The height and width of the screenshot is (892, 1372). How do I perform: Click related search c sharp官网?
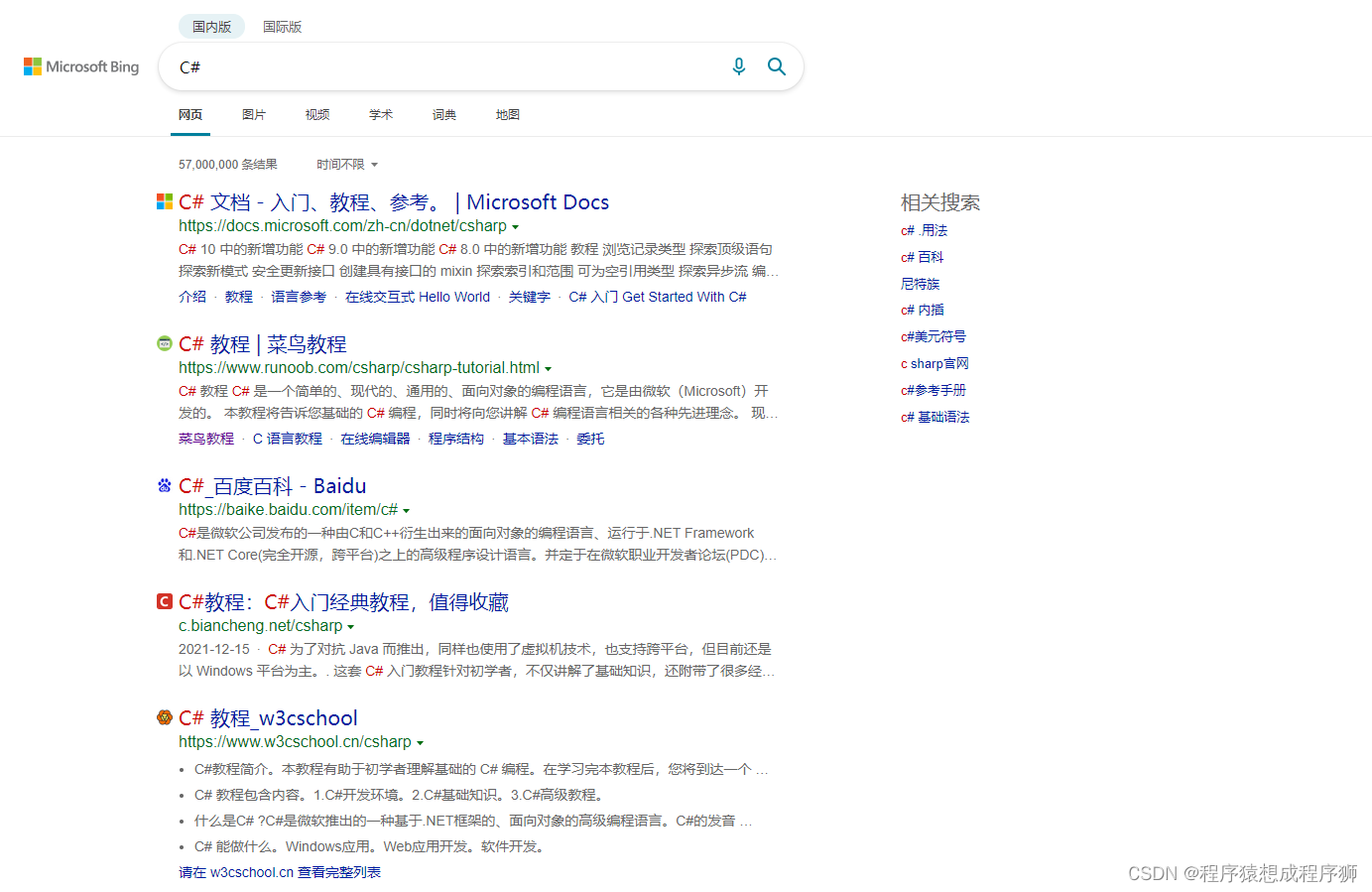tap(935, 363)
